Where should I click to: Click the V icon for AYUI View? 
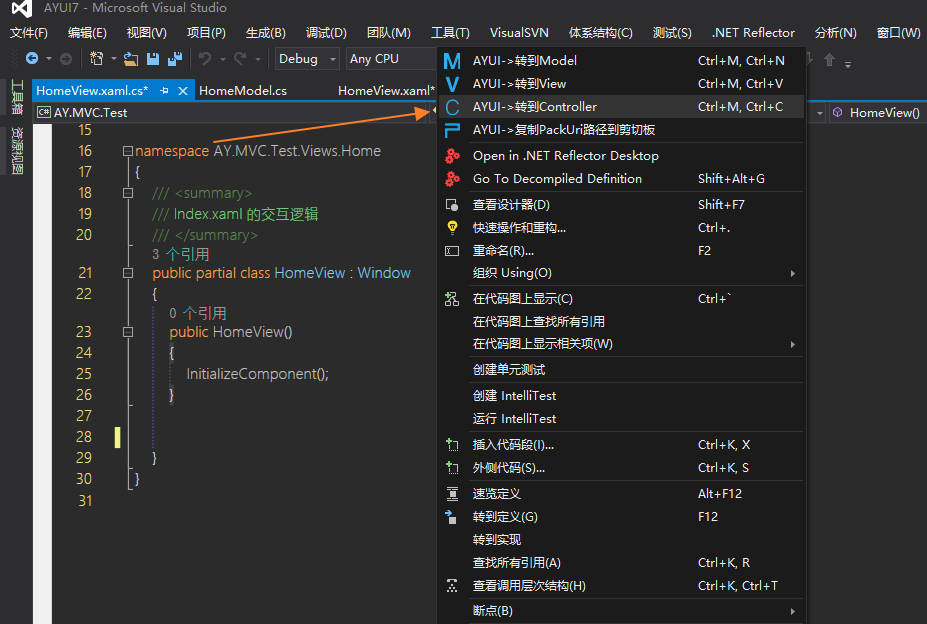point(452,84)
